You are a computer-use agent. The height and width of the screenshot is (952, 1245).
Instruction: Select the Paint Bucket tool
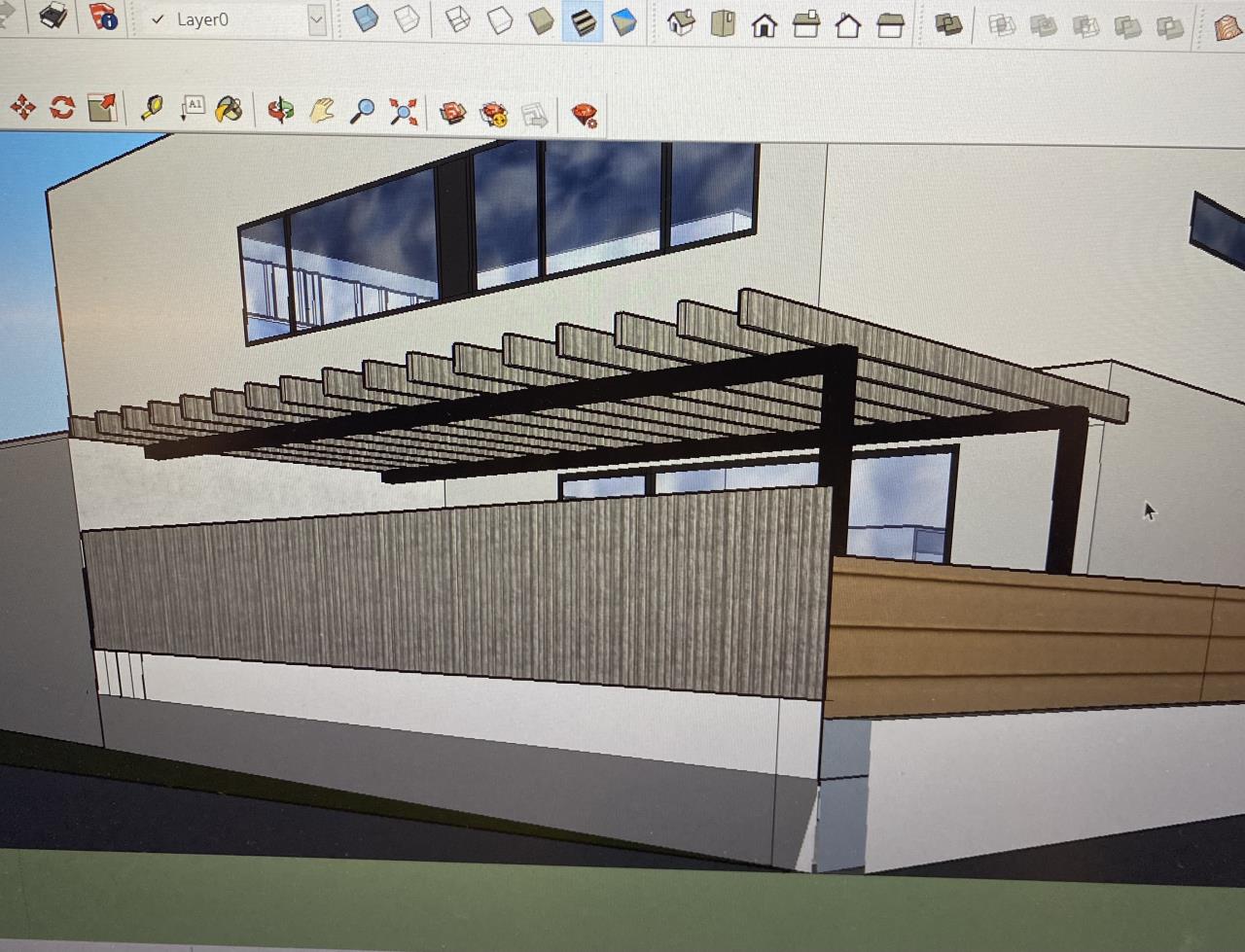229,109
